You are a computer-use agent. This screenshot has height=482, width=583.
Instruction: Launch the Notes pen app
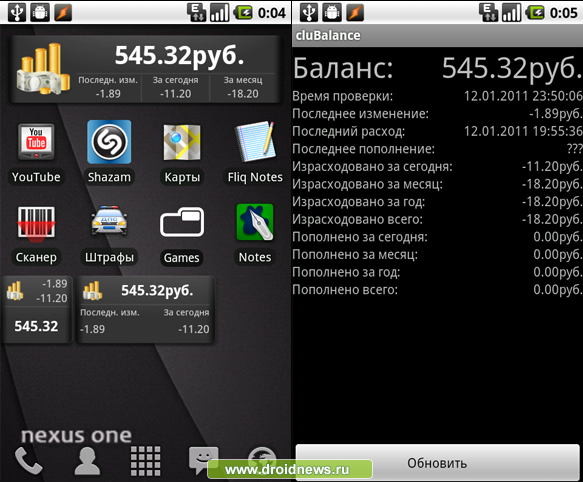(x=255, y=222)
